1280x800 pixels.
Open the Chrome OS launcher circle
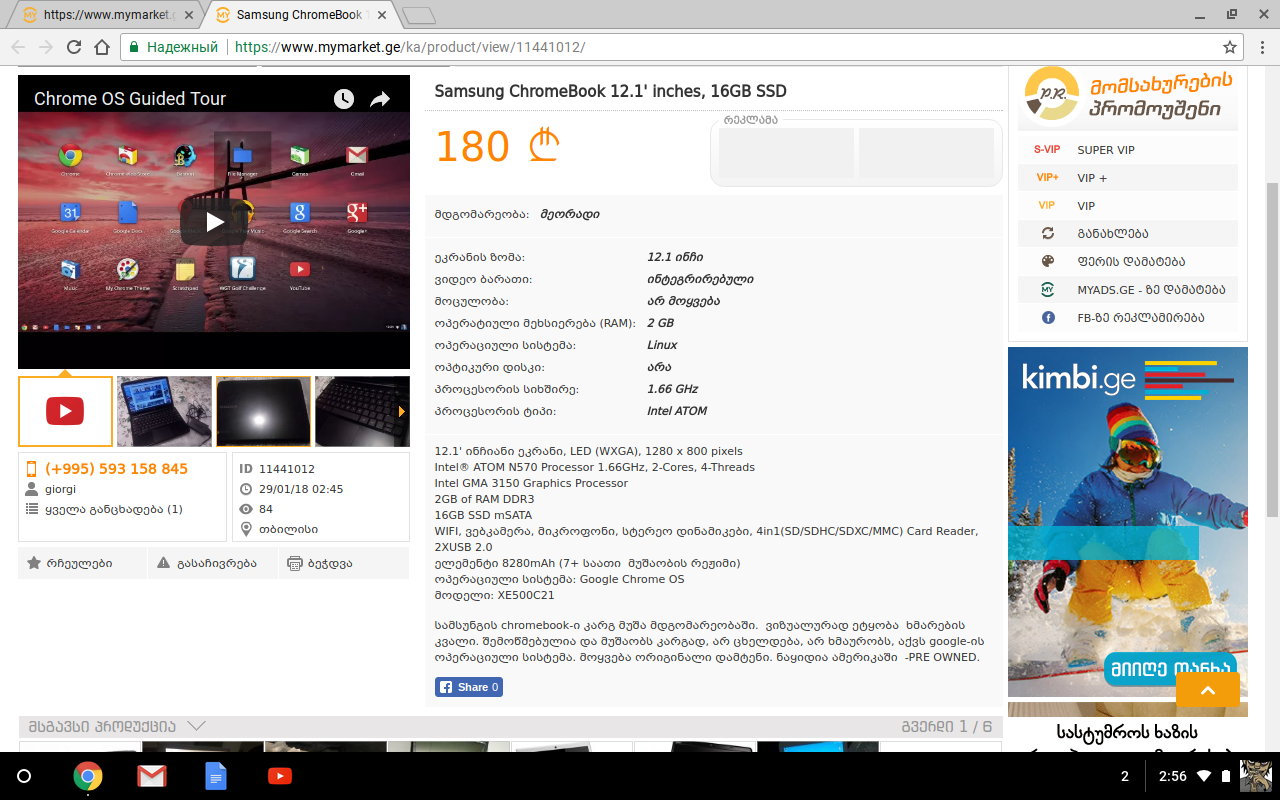25,776
